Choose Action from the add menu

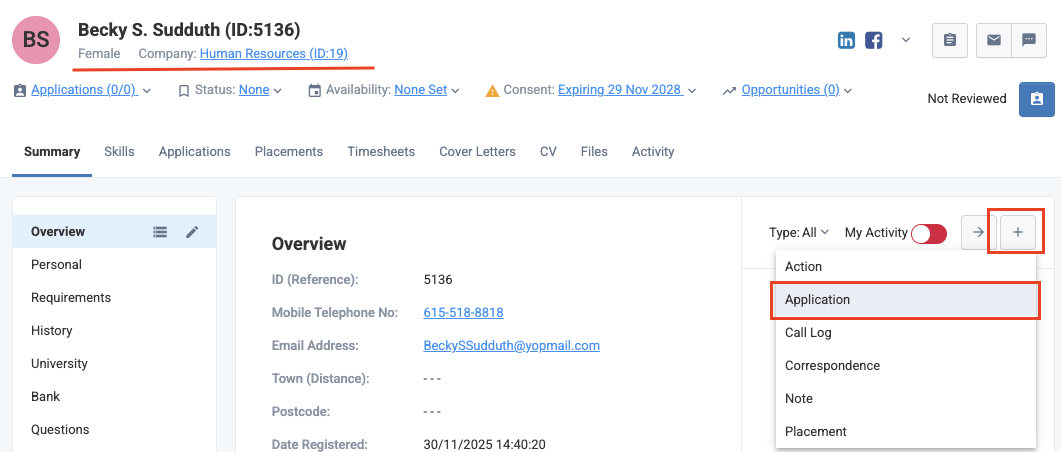click(x=906, y=267)
